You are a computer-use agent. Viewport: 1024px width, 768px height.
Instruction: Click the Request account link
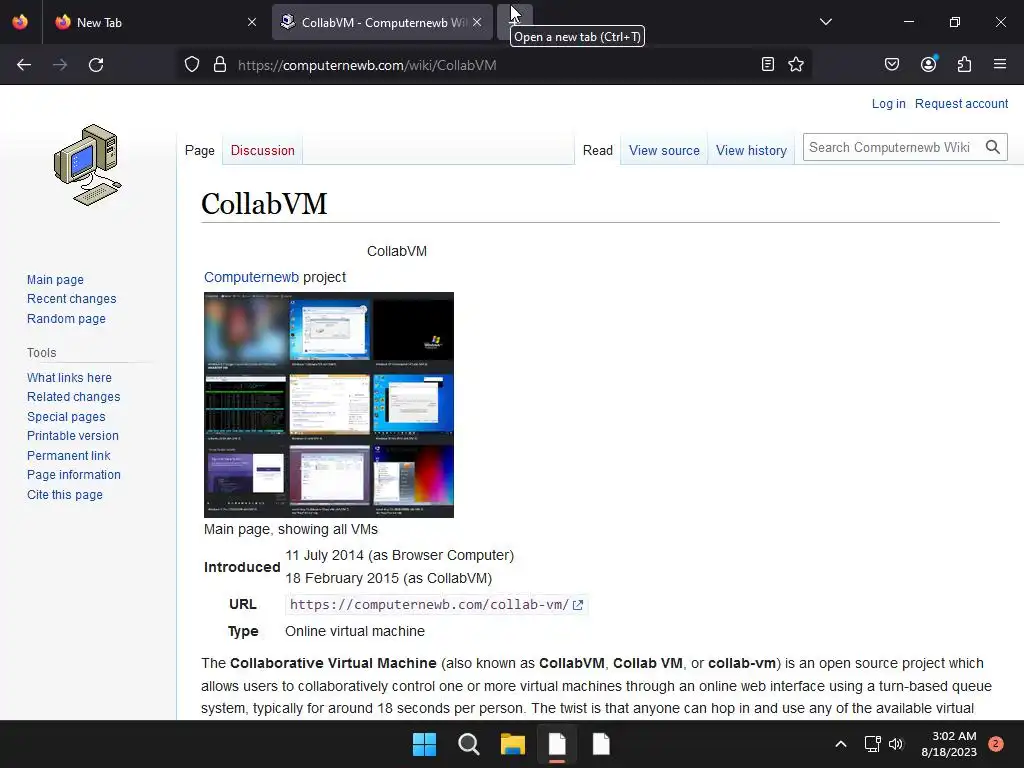click(x=961, y=104)
